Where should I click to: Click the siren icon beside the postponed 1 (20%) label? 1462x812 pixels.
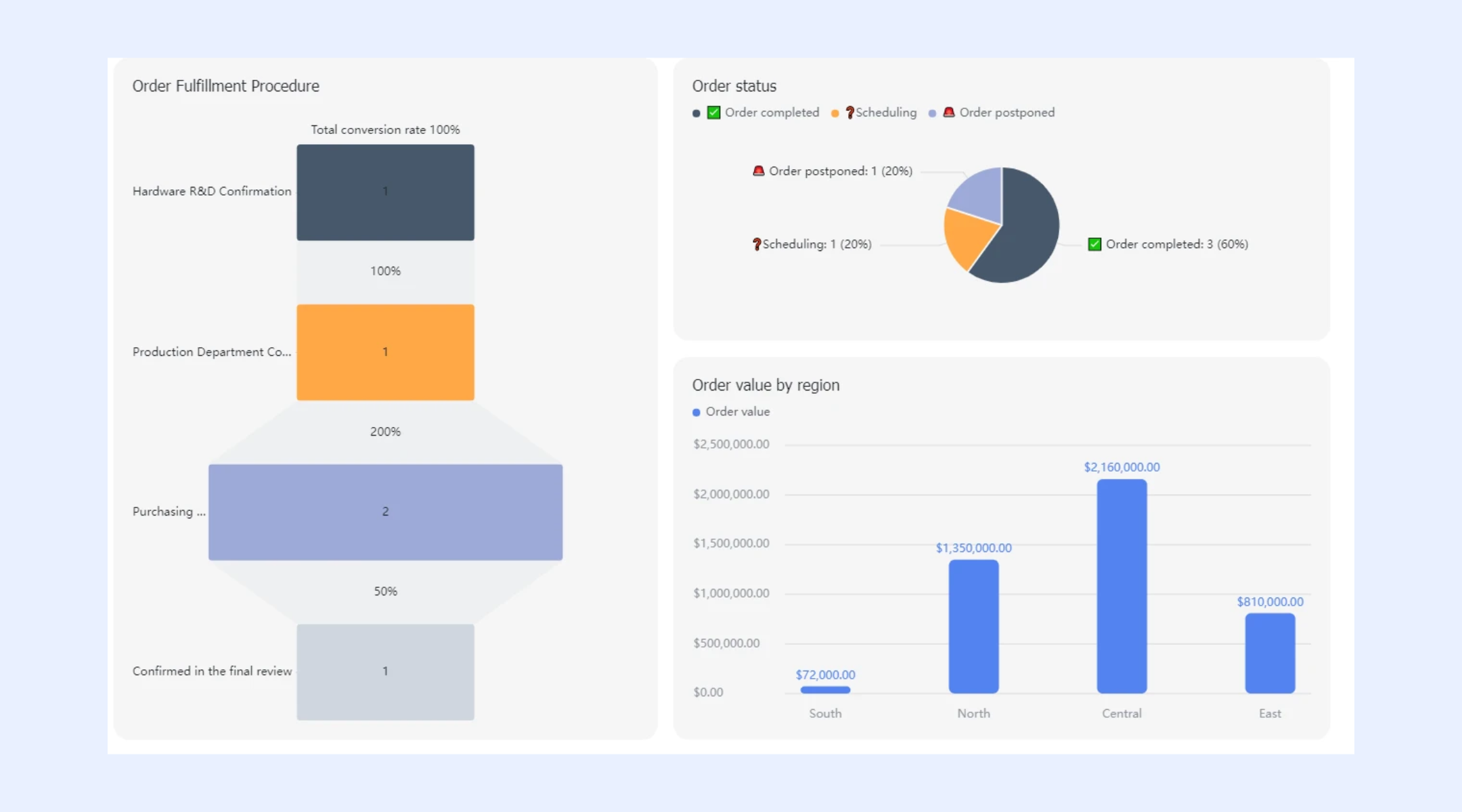pos(759,171)
